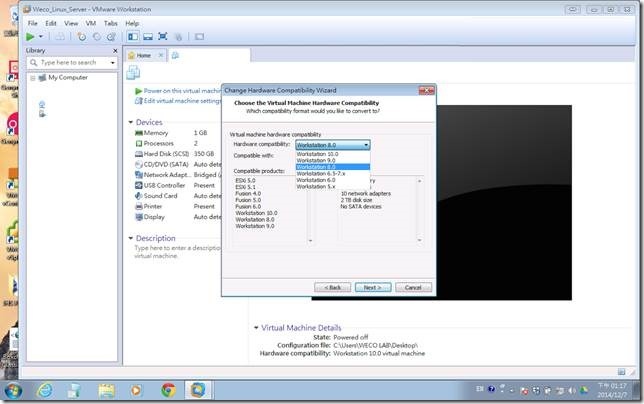
Task: Open the File menu
Action: pyautogui.click(x=32, y=23)
